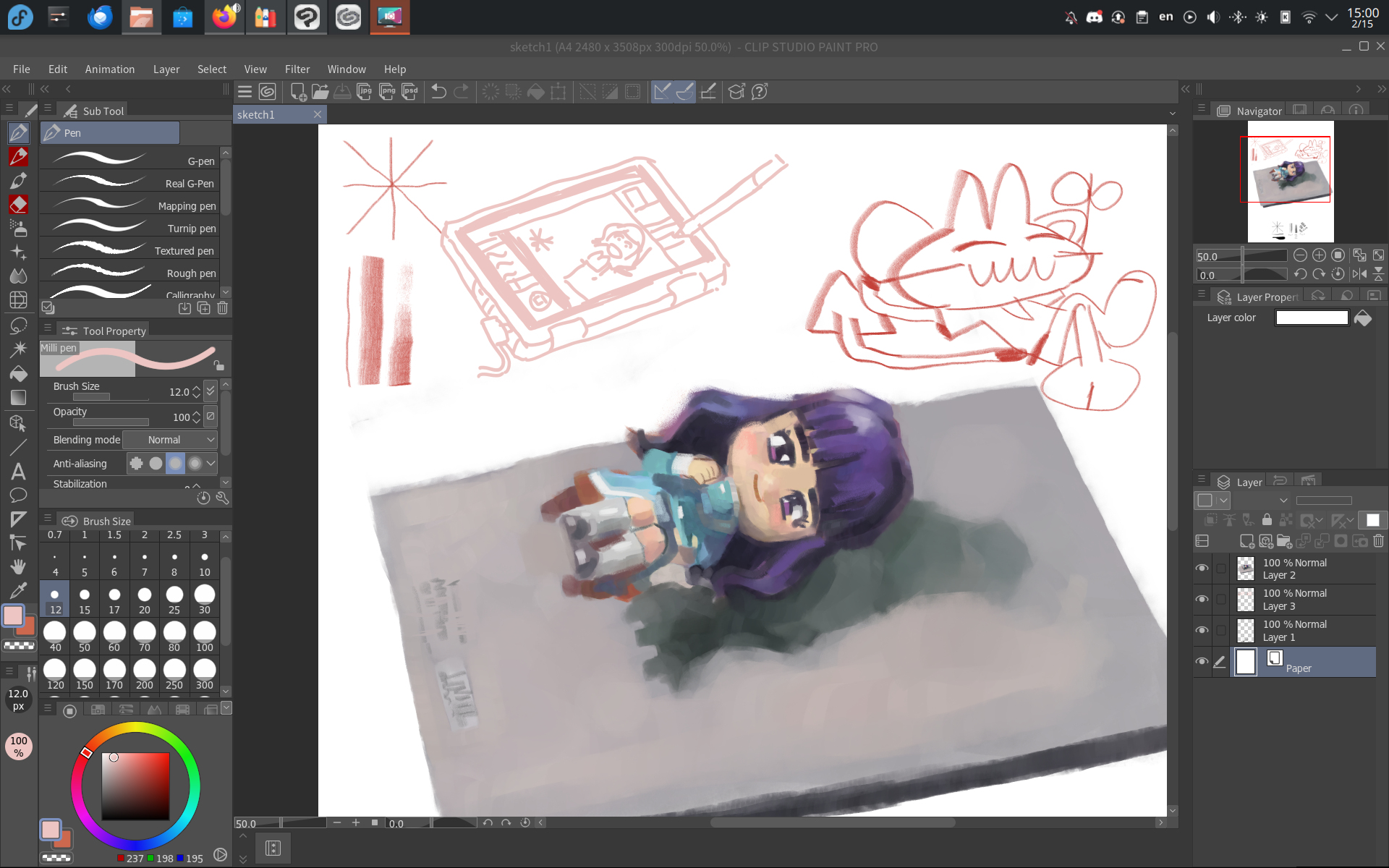Click the Navigator canvas thumbnail
This screenshot has height=868, width=1389.
coord(1290,181)
